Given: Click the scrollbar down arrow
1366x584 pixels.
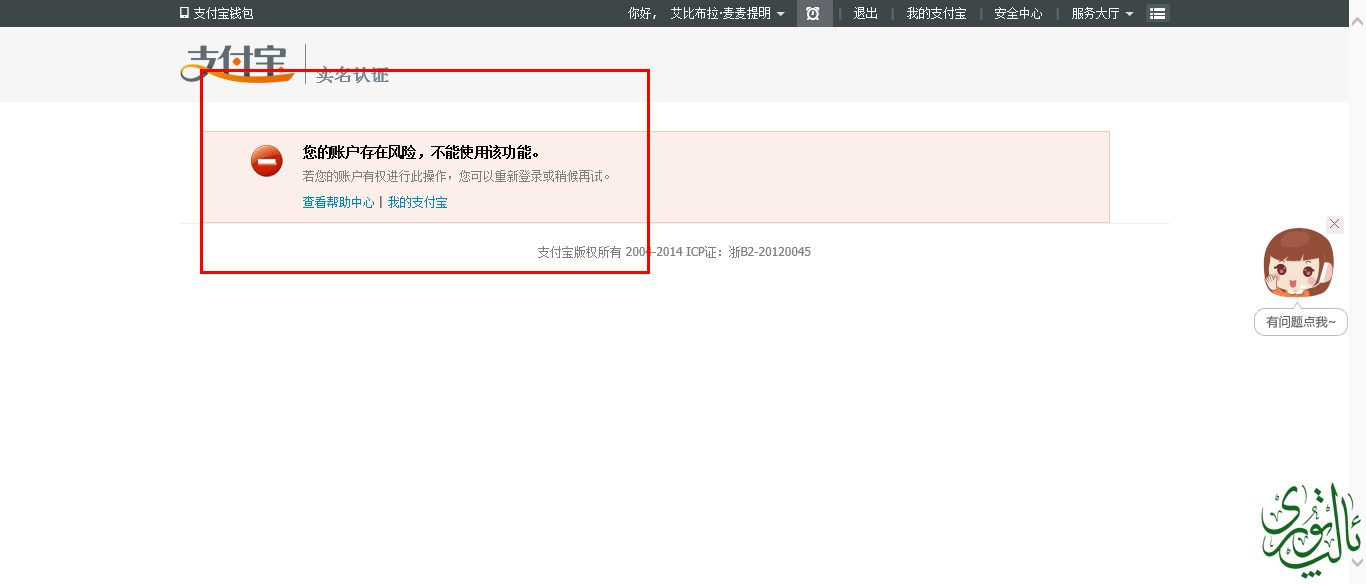Looking at the screenshot, I should (x=1357, y=564).
